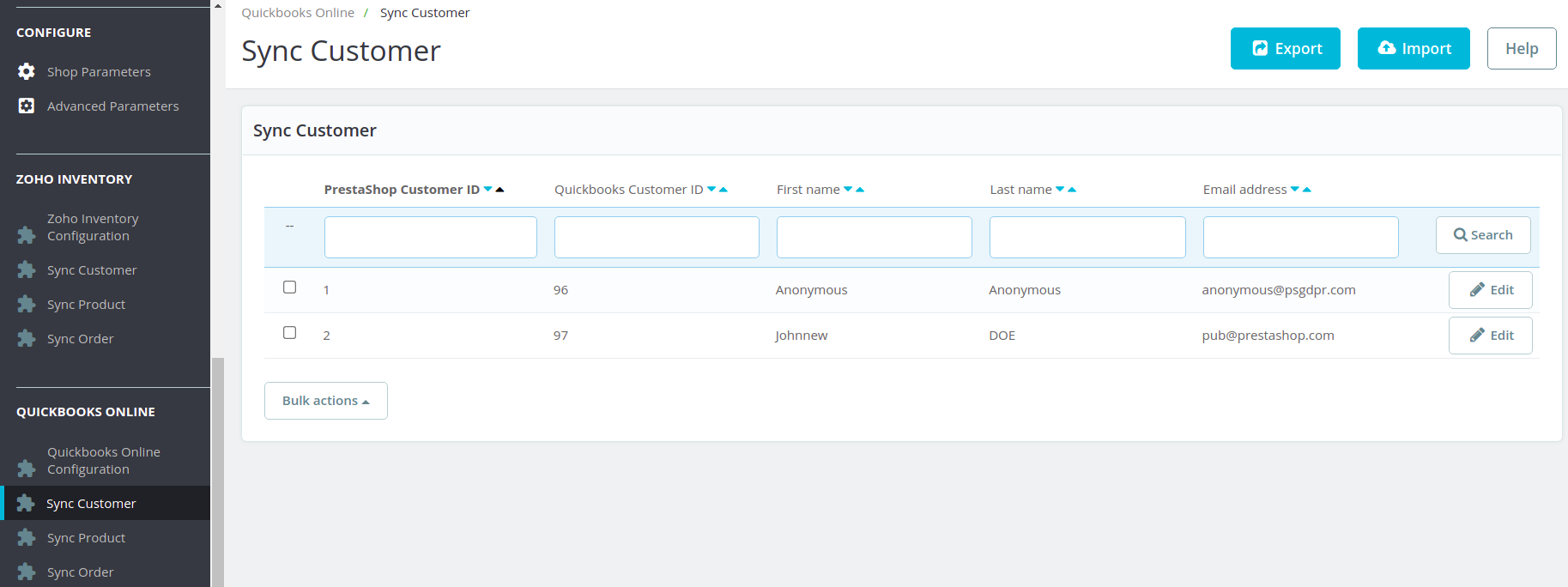Select checkbox for customer Johnnew row
The width and height of the screenshot is (1568, 587).
tap(290, 333)
